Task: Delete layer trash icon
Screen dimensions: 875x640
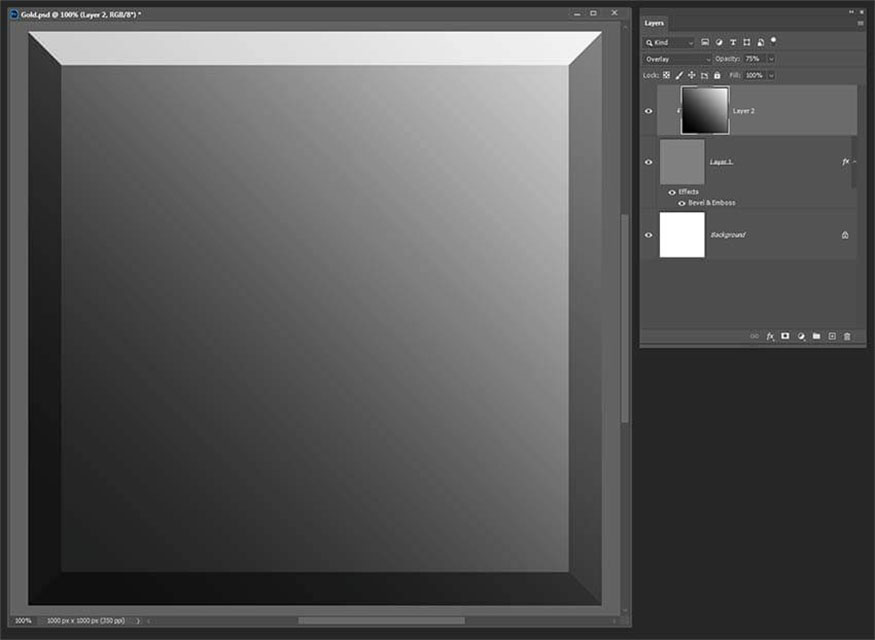Action: [847, 336]
